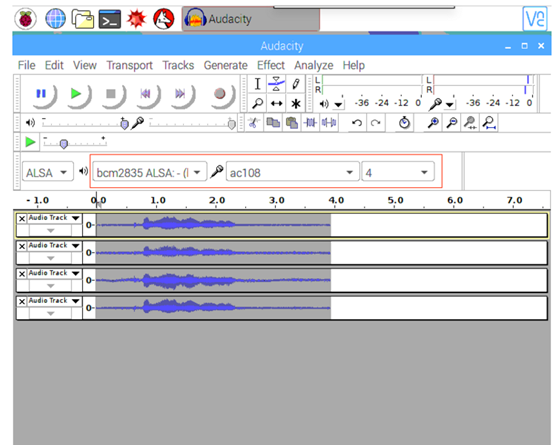Open the bcm2835 ALSA output device dropdown
The width and height of the screenshot is (558, 447).
(x=149, y=172)
